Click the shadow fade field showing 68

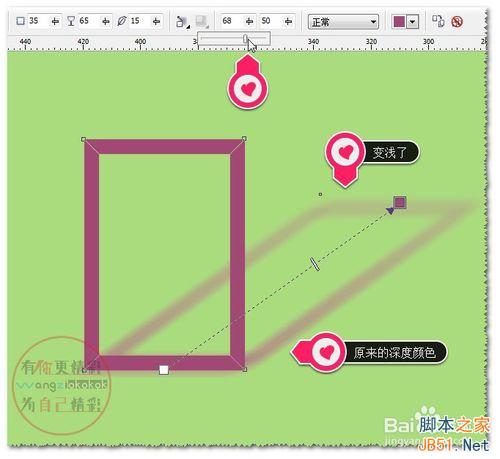(x=232, y=21)
